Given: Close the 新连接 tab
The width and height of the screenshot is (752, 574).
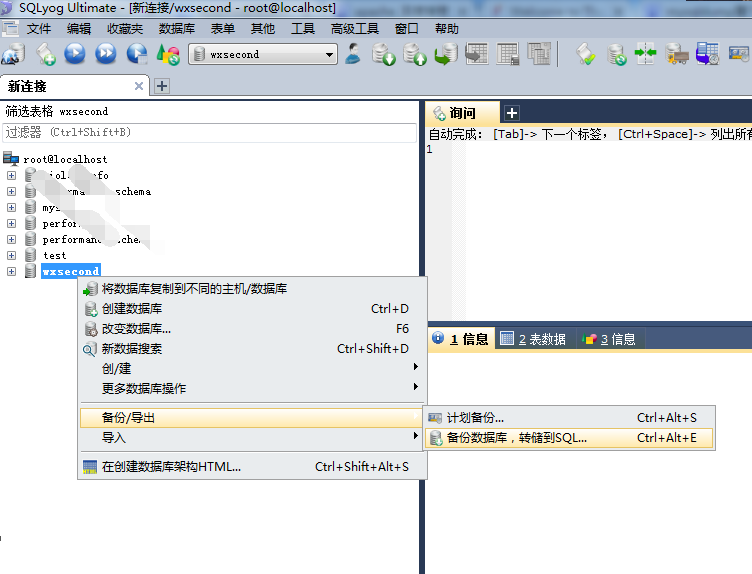Looking at the screenshot, I should click(139, 86).
